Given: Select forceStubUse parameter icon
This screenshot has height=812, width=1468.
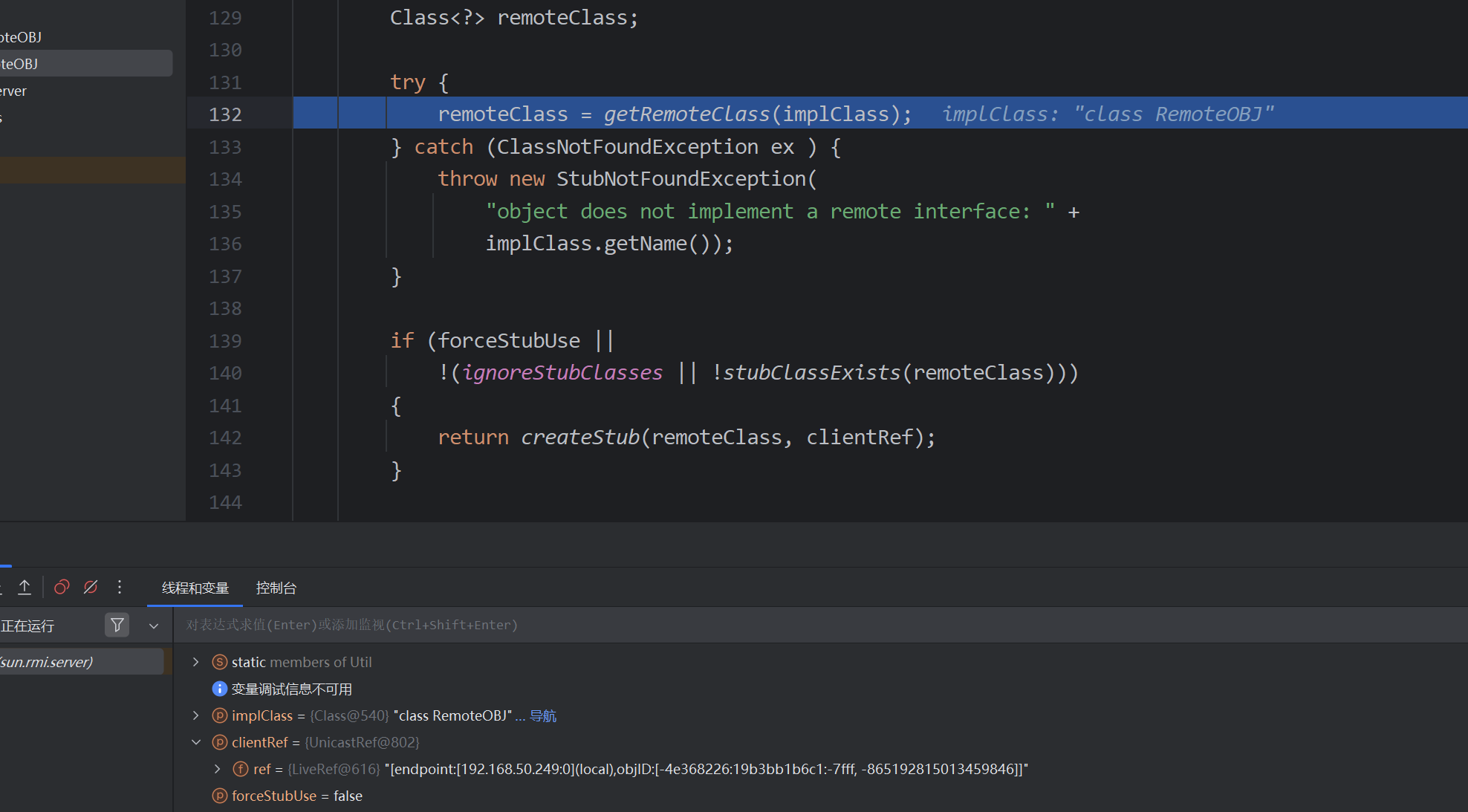Looking at the screenshot, I should coord(220,796).
